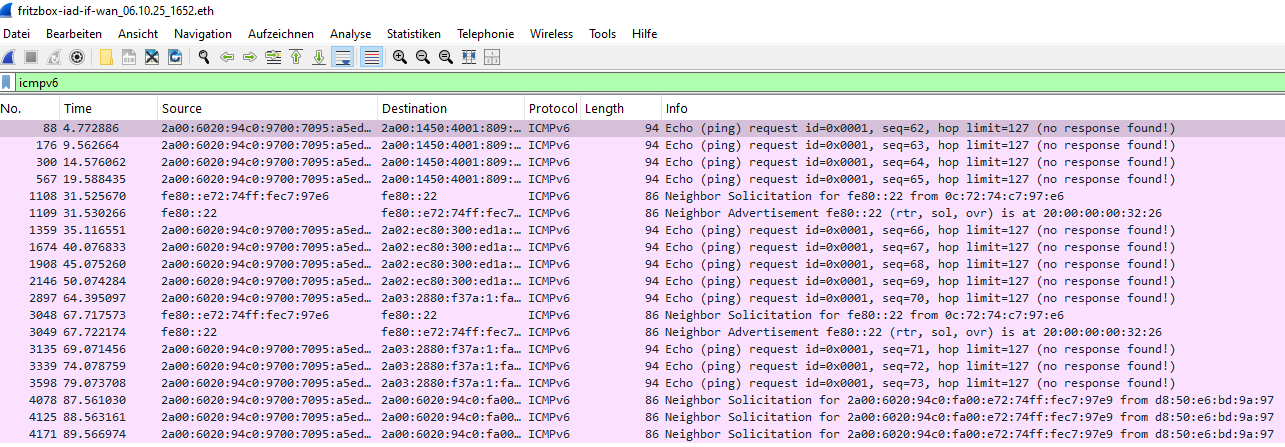The image size is (1285, 447).
Task: Select packet 4125 at time 88.563161
Action: [642, 417]
